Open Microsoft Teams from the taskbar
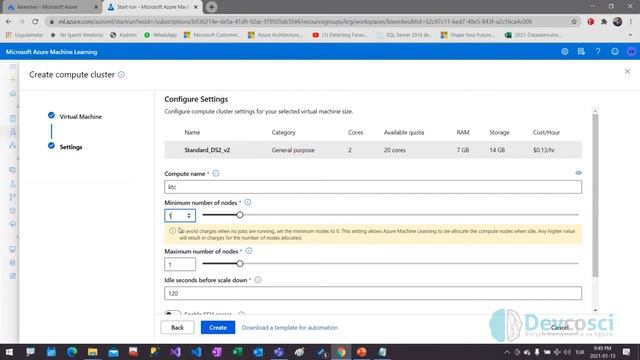Viewport: 640px width, 360px height. click(279, 352)
